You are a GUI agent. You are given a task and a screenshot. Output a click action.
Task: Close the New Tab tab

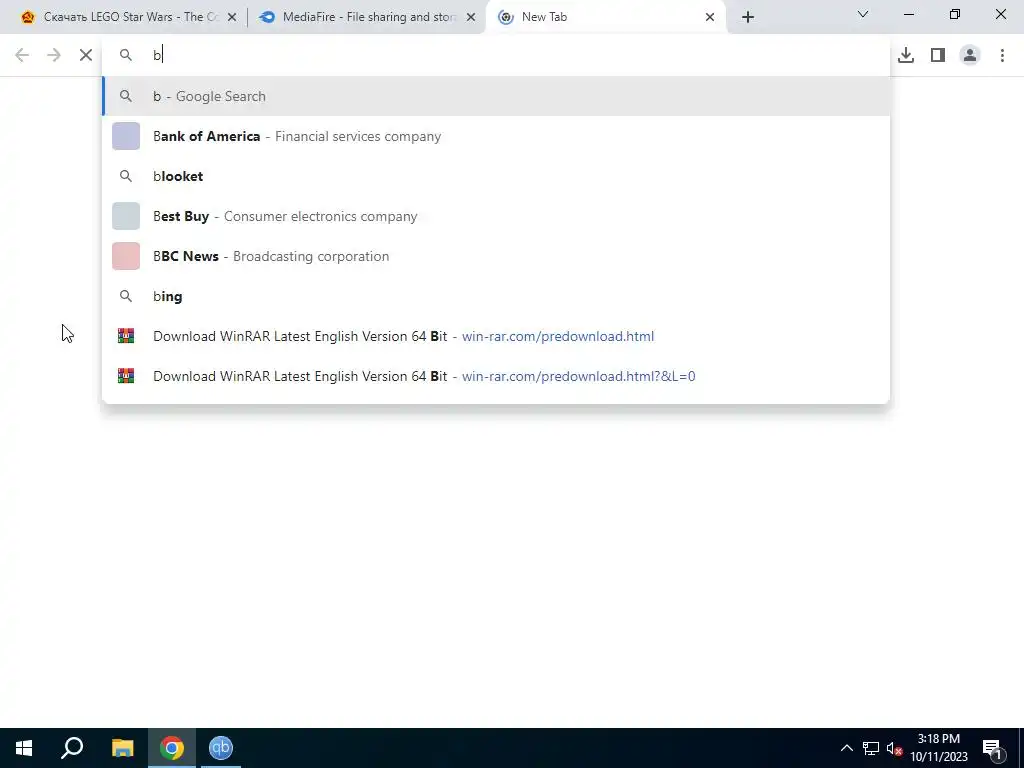coord(710,18)
